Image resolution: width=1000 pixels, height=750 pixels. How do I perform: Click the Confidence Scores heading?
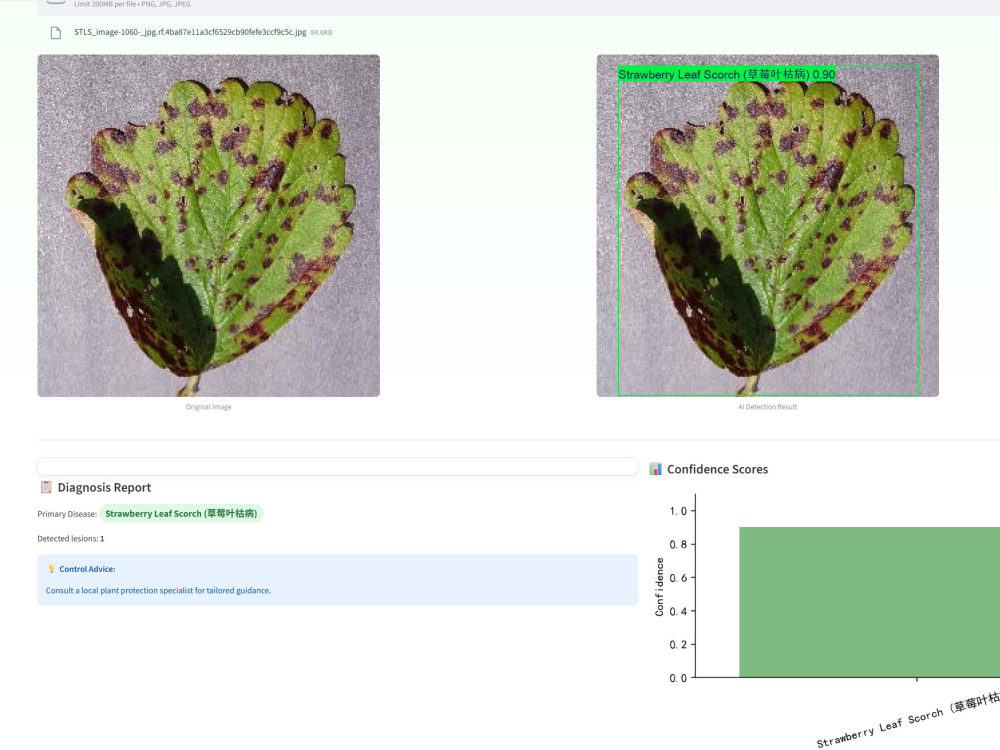click(x=717, y=469)
